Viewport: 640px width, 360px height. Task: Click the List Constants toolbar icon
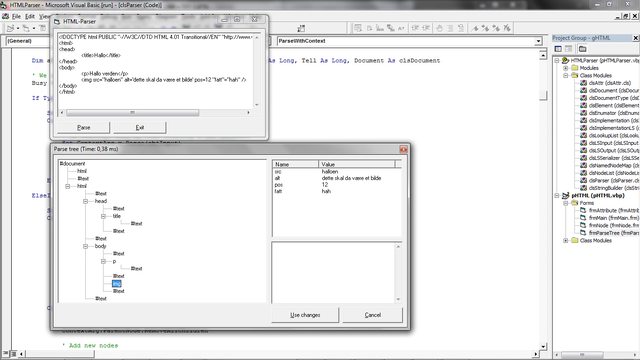click(x=369, y=28)
